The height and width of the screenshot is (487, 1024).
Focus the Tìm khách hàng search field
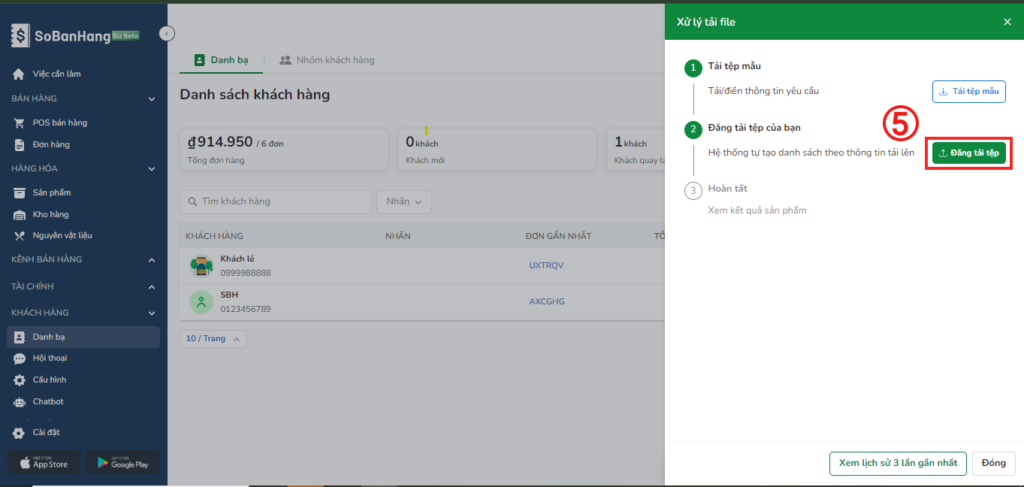[x=276, y=202]
